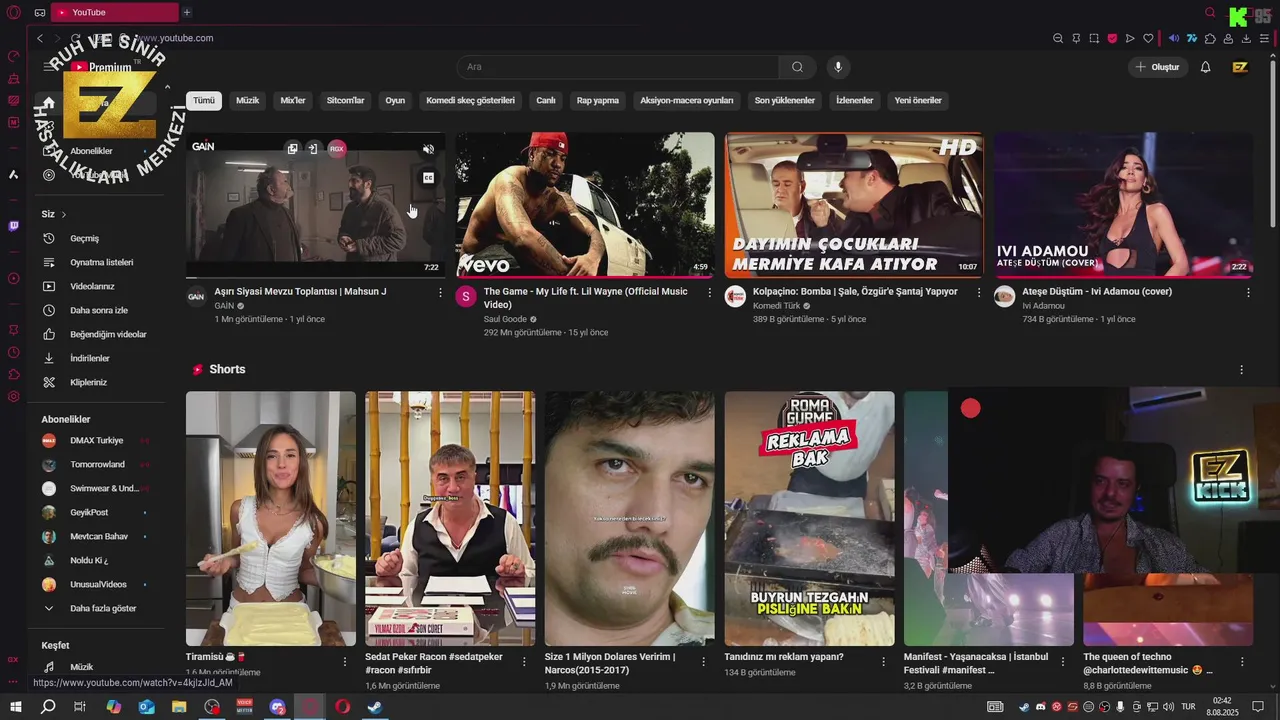Image resolution: width=1280 pixels, height=720 pixels.
Task: Open Steam from the Windows taskbar
Action: tap(374, 707)
